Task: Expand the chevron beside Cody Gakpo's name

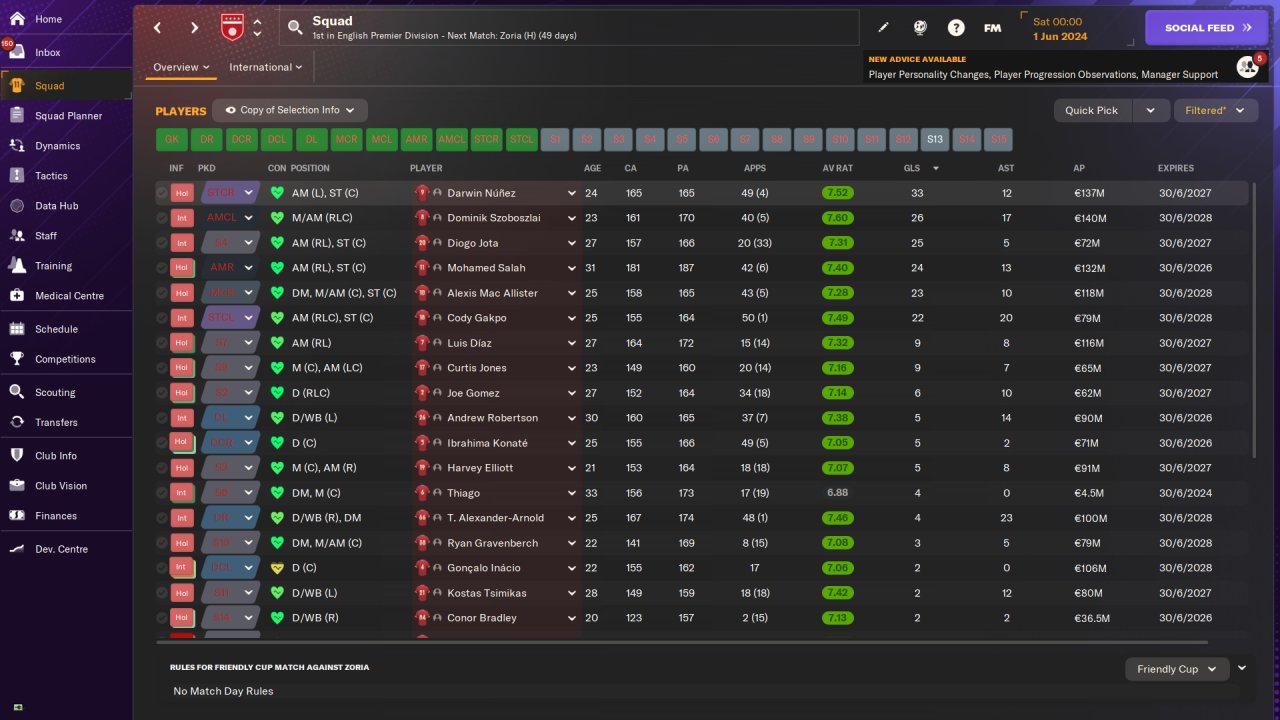Action: point(572,318)
